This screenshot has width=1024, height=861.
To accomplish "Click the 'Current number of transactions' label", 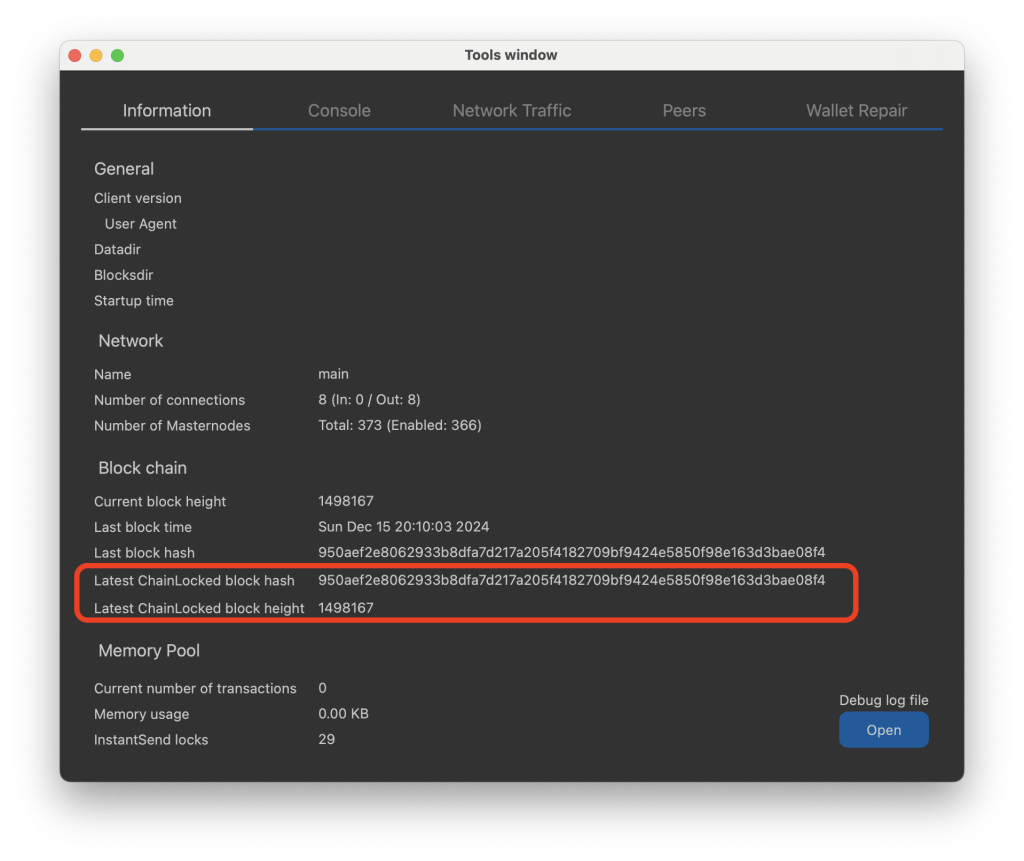I will (x=195, y=689).
